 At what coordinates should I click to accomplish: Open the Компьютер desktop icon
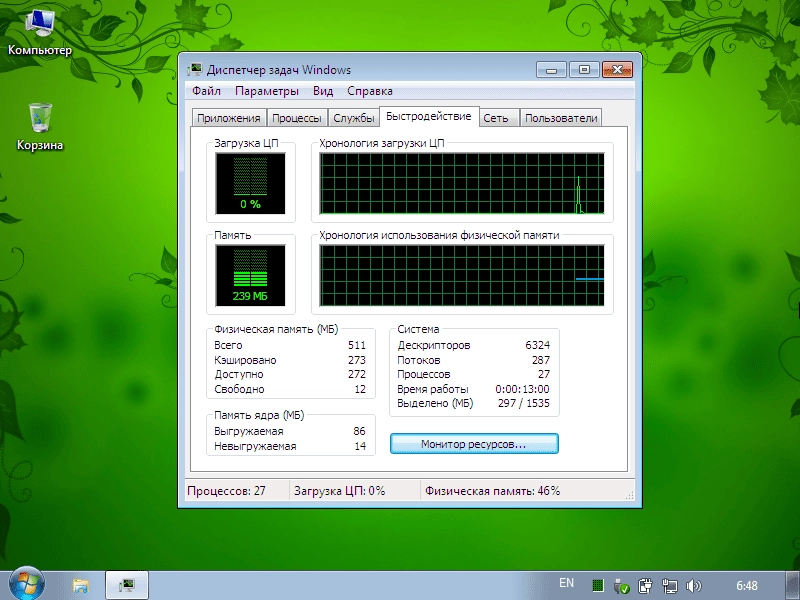click(x=40, y=32)
